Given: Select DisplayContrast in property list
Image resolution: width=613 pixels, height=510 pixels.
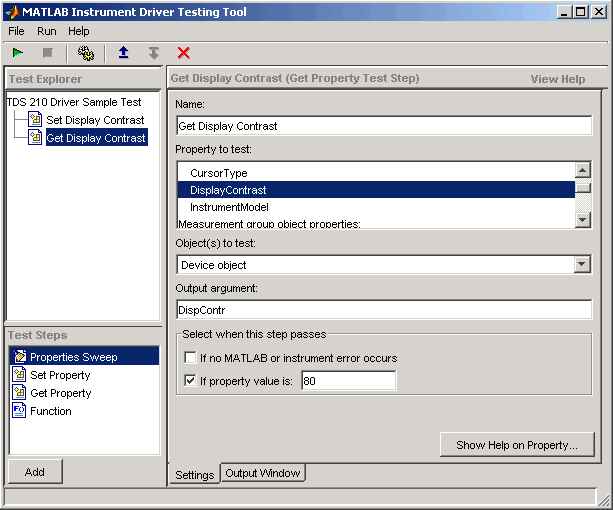Looking at the screenshot, I should pyautogui.click(x=376, y=190).
